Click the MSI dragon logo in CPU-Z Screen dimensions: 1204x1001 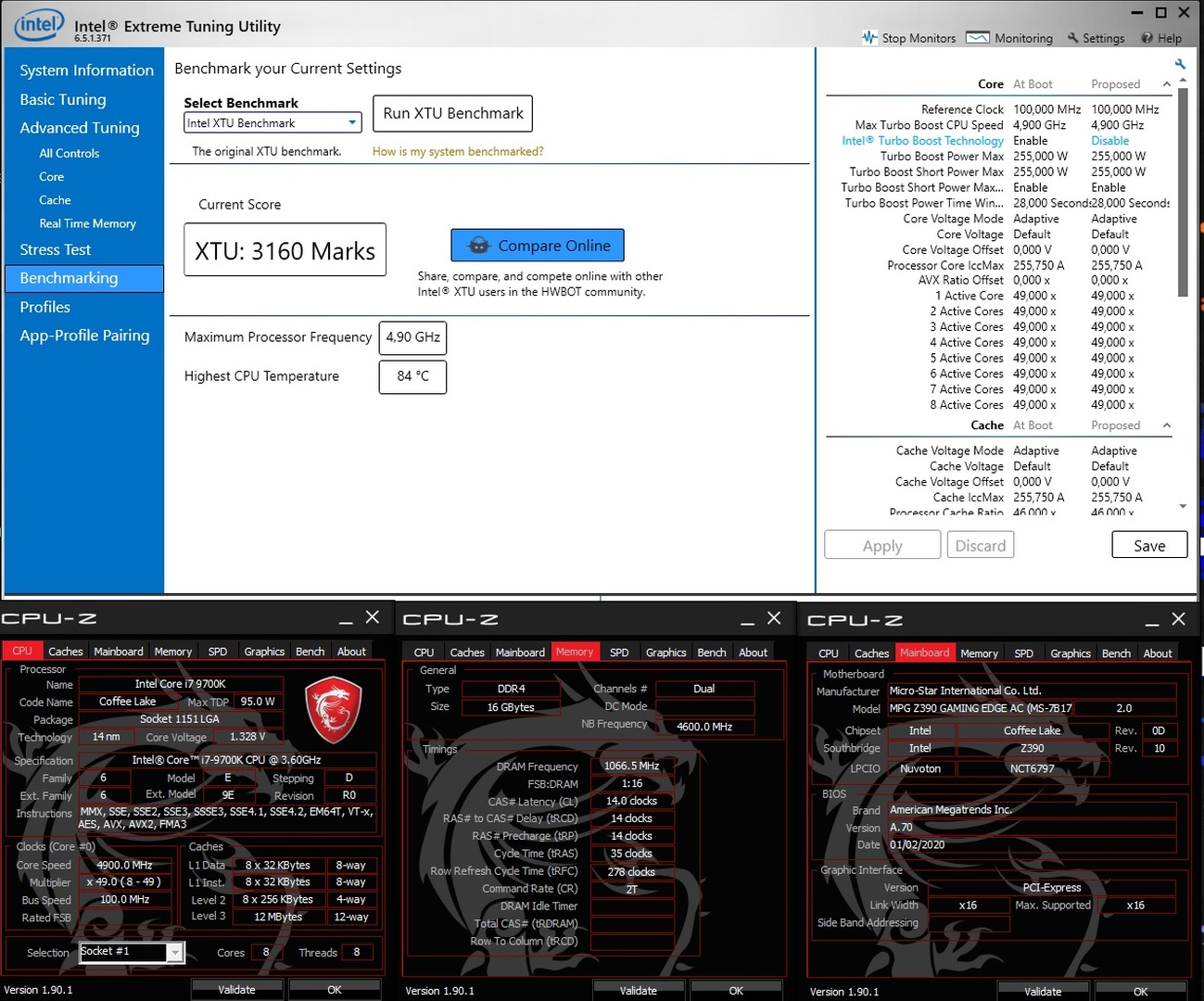tap(333, 711)
